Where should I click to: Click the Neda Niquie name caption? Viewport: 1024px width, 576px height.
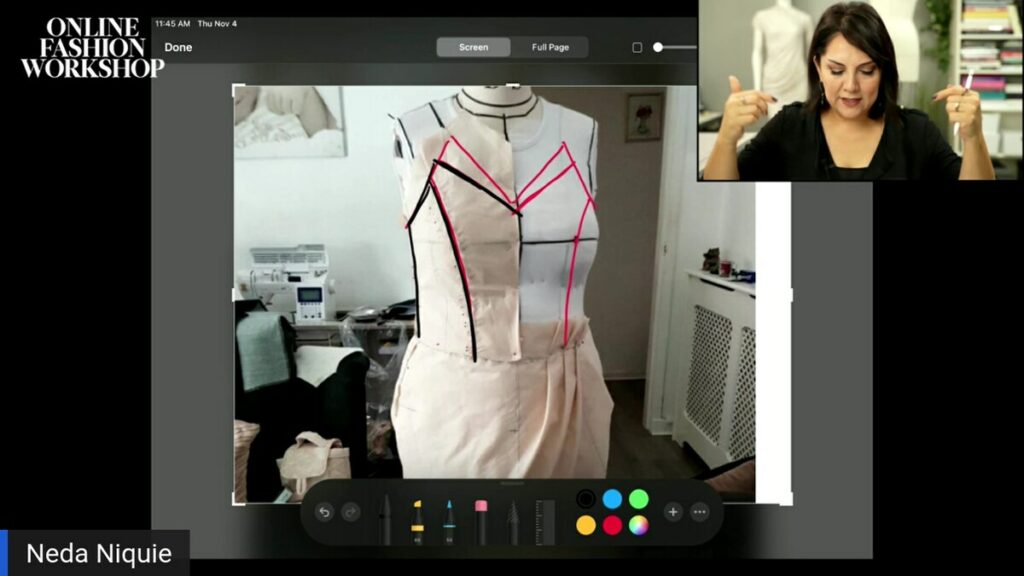(99, 554)
